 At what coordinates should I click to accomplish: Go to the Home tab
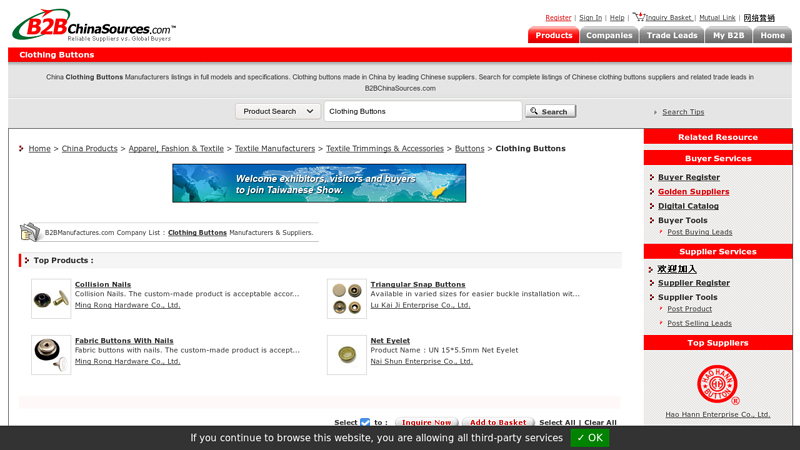point(772,35)
